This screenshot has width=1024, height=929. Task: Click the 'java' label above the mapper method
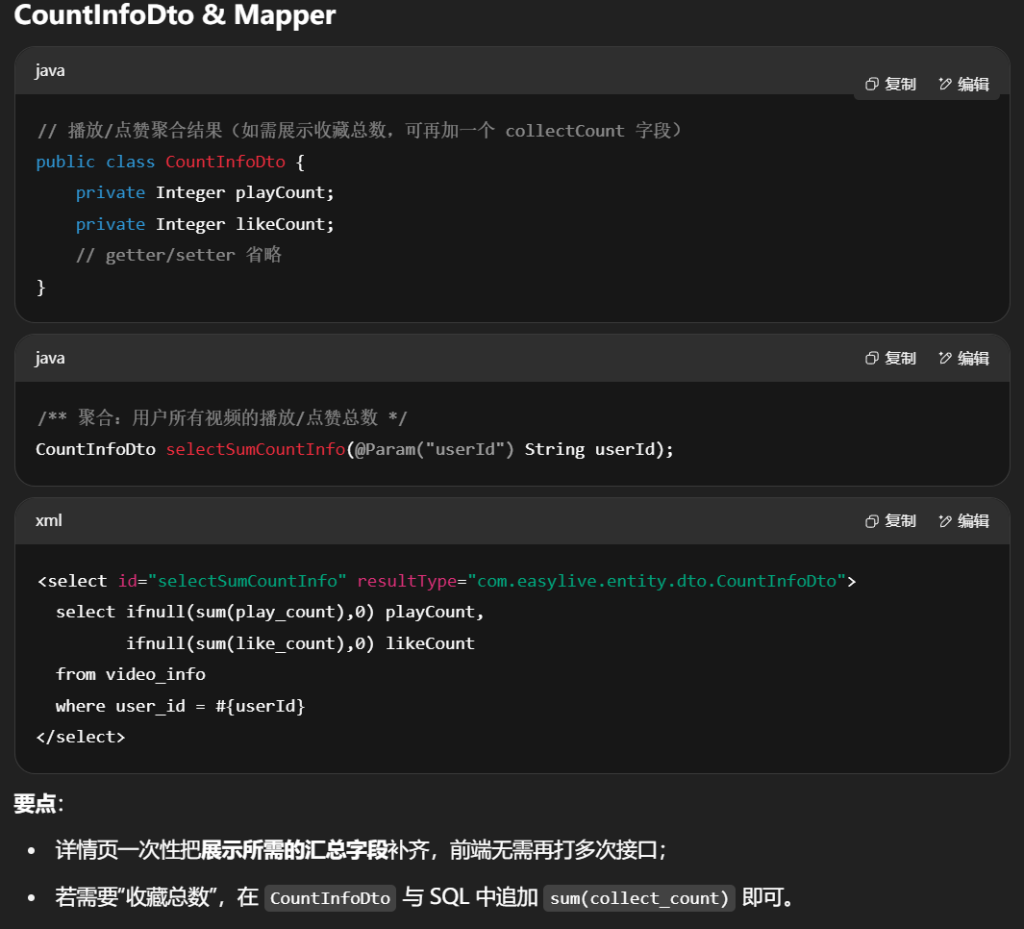pos(50,358)
